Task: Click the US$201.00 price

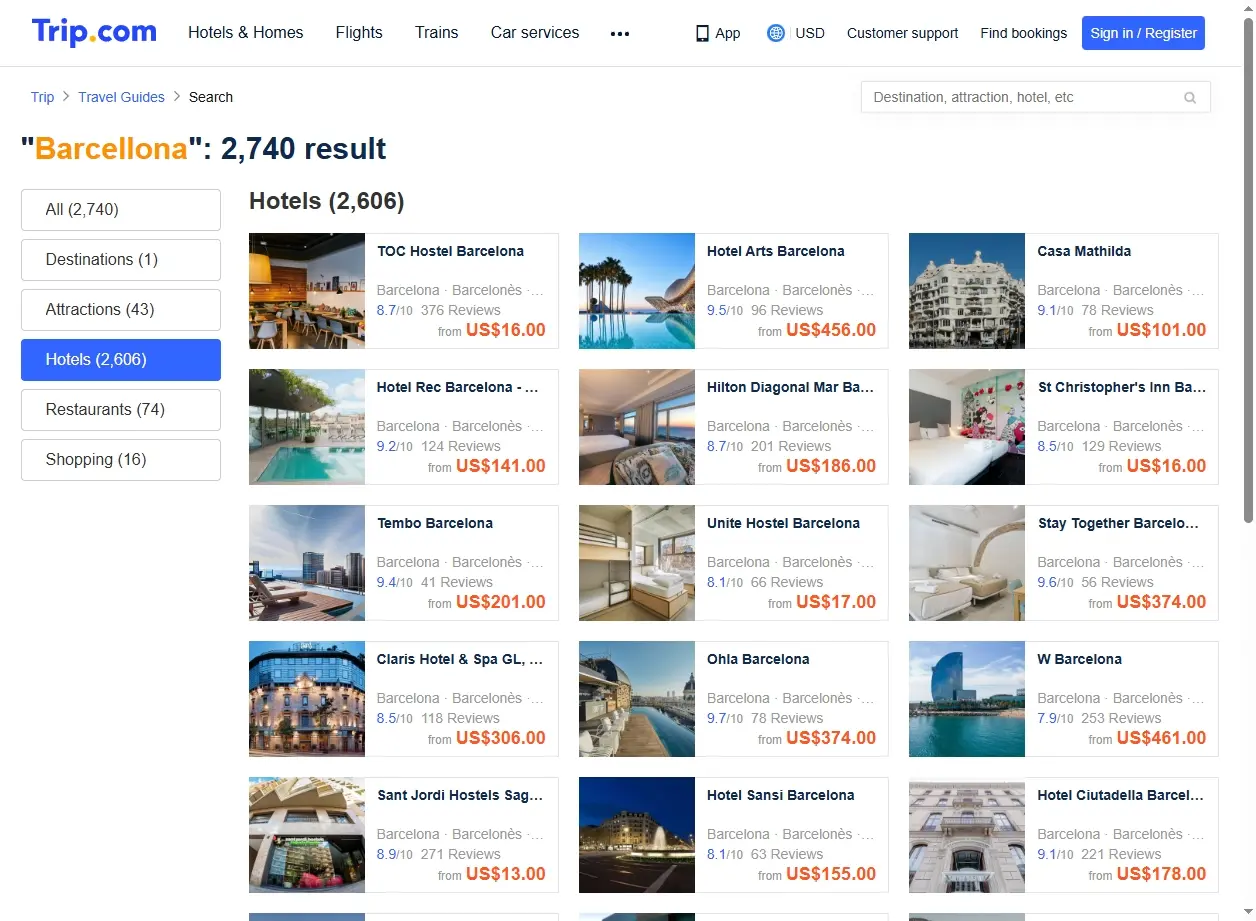Action: click(501, 602)
